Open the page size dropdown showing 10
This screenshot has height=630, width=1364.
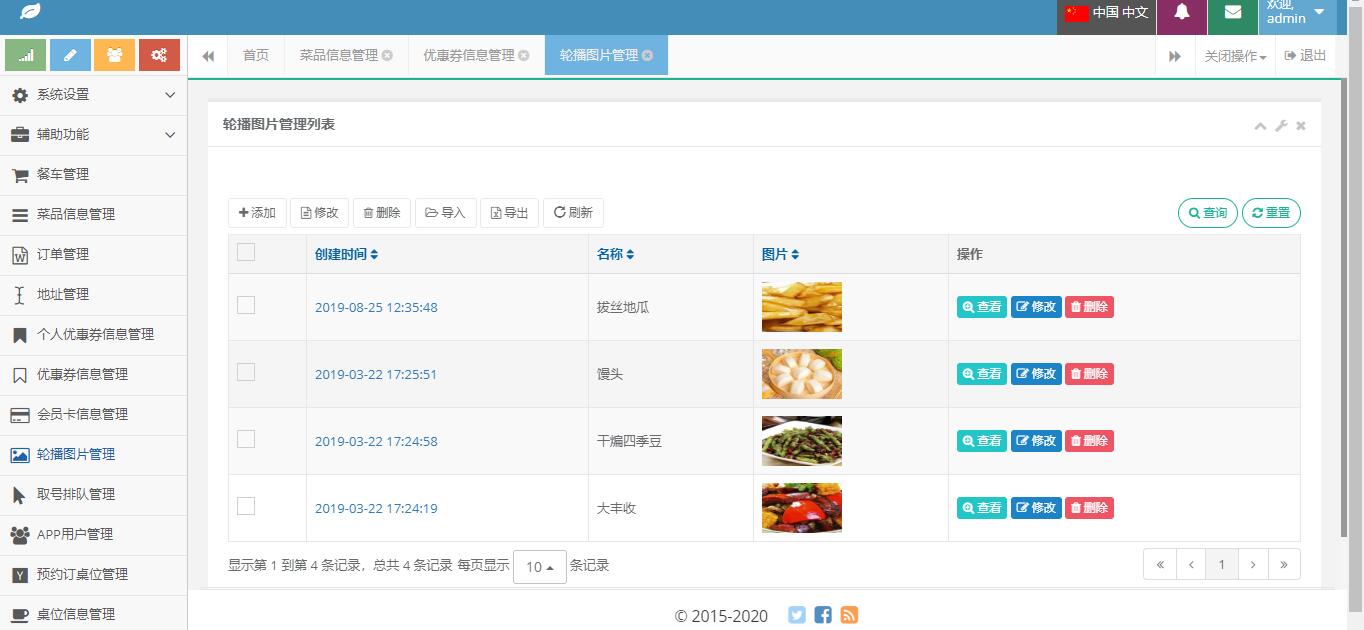(540, 567)
